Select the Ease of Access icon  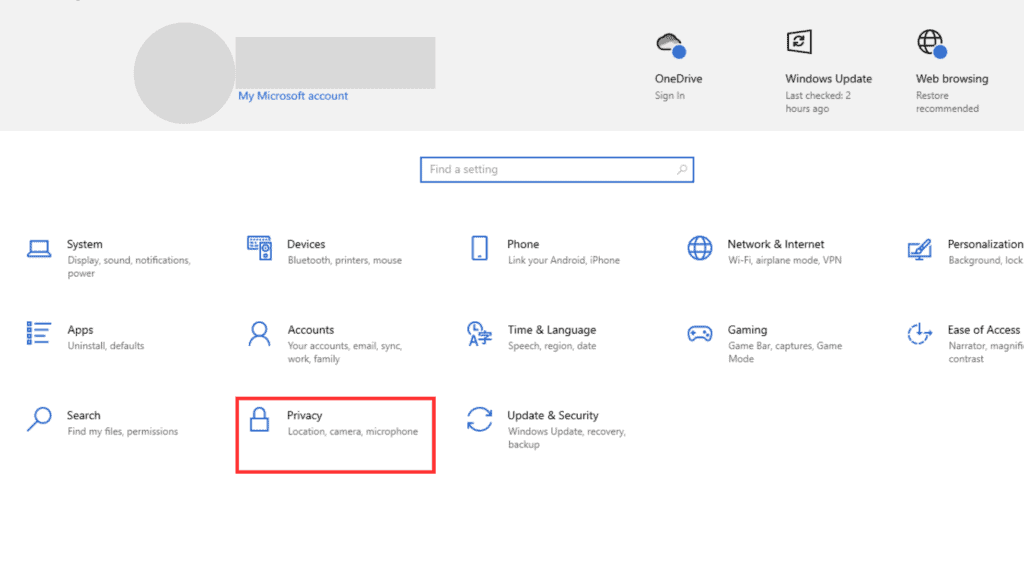[x=919, y=333]
